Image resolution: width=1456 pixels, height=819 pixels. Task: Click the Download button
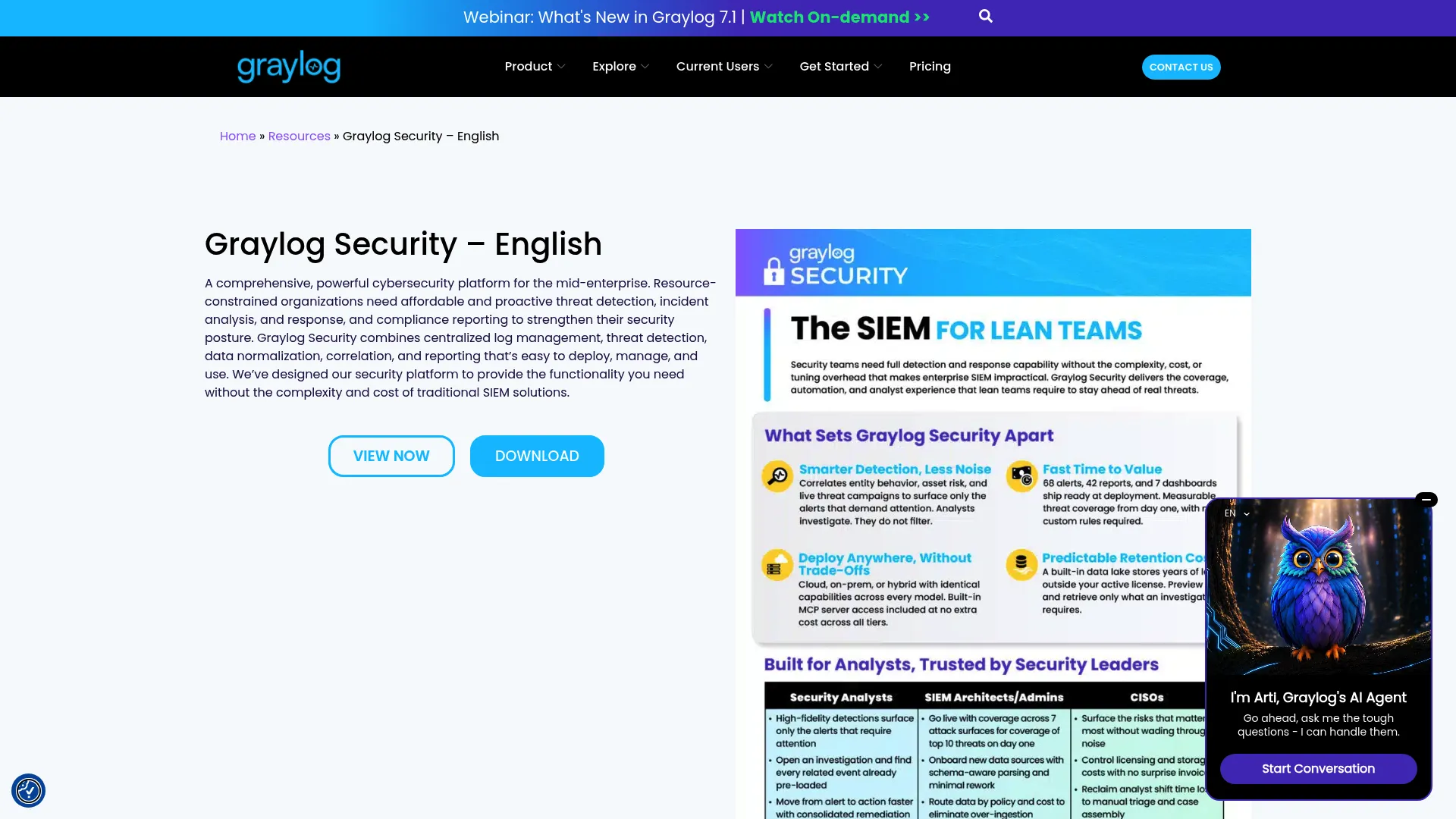coord(537,456)
